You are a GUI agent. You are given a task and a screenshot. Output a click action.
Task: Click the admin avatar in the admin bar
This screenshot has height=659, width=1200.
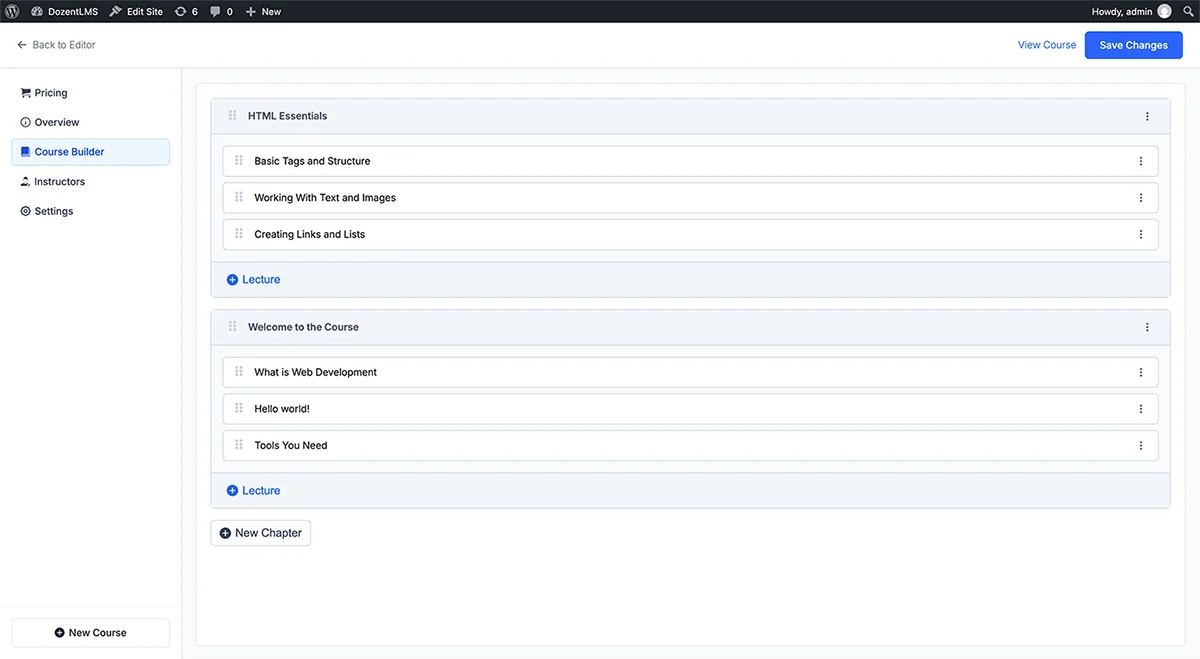pos(1164,12)
